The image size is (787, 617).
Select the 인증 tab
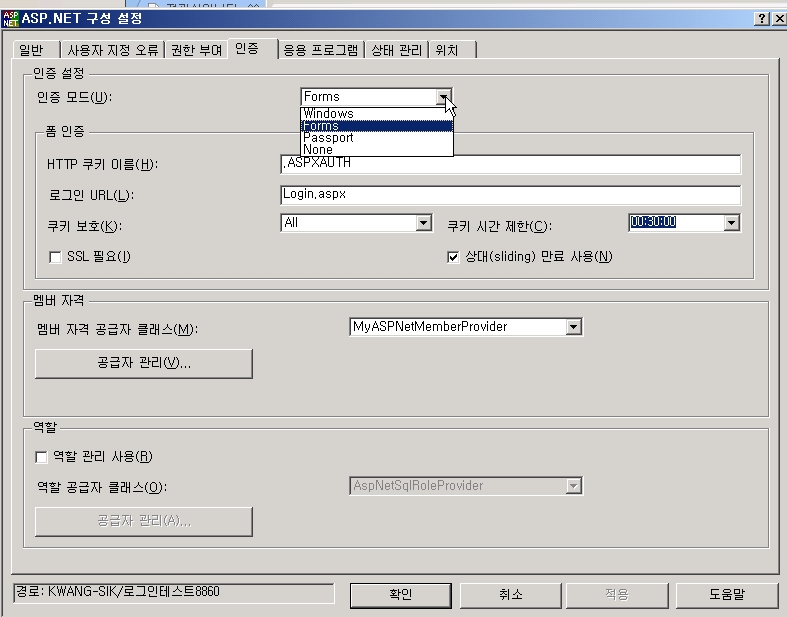click(252, 49)
